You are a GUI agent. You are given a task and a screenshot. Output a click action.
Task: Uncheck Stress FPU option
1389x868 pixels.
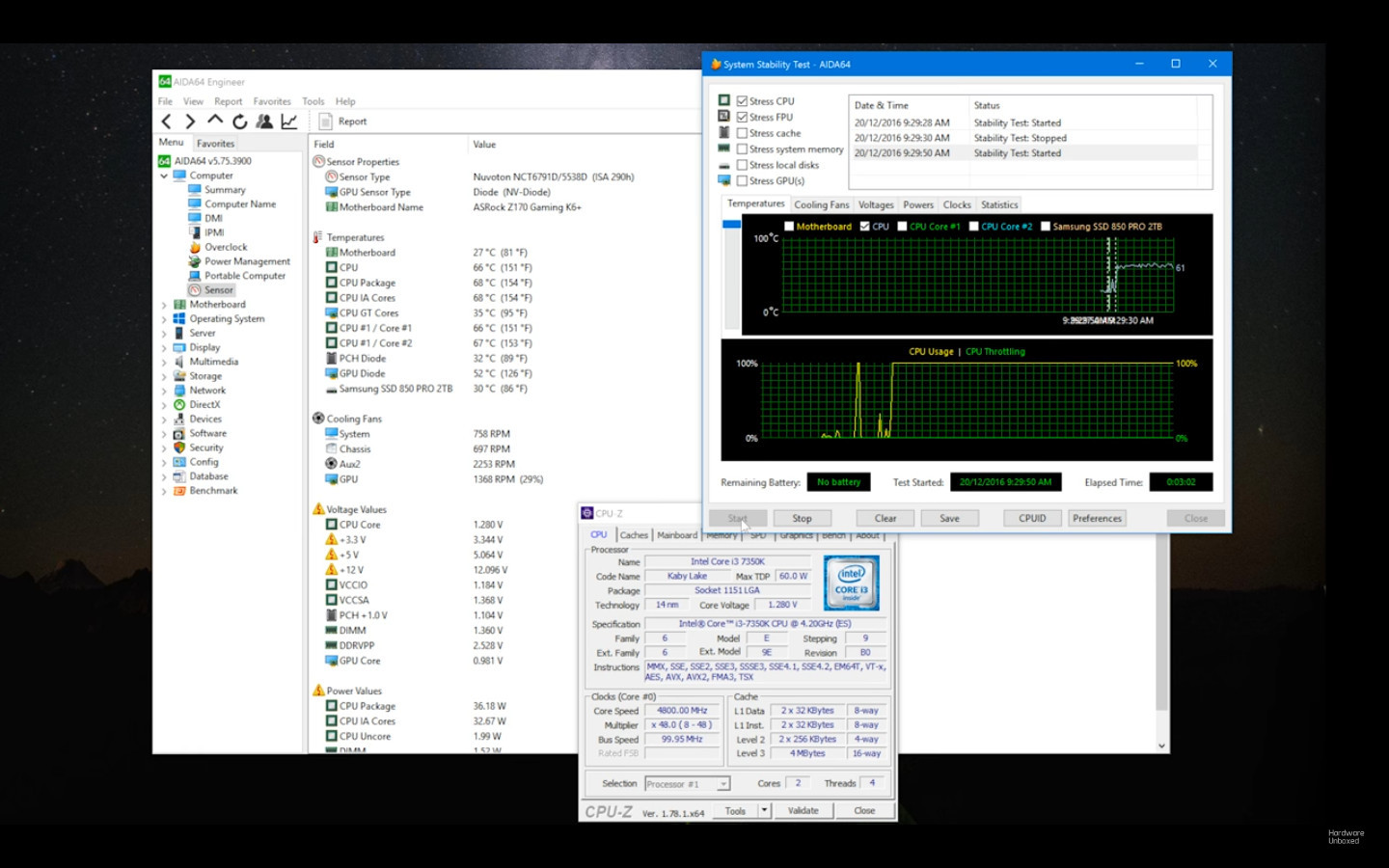tap(742, 117)
